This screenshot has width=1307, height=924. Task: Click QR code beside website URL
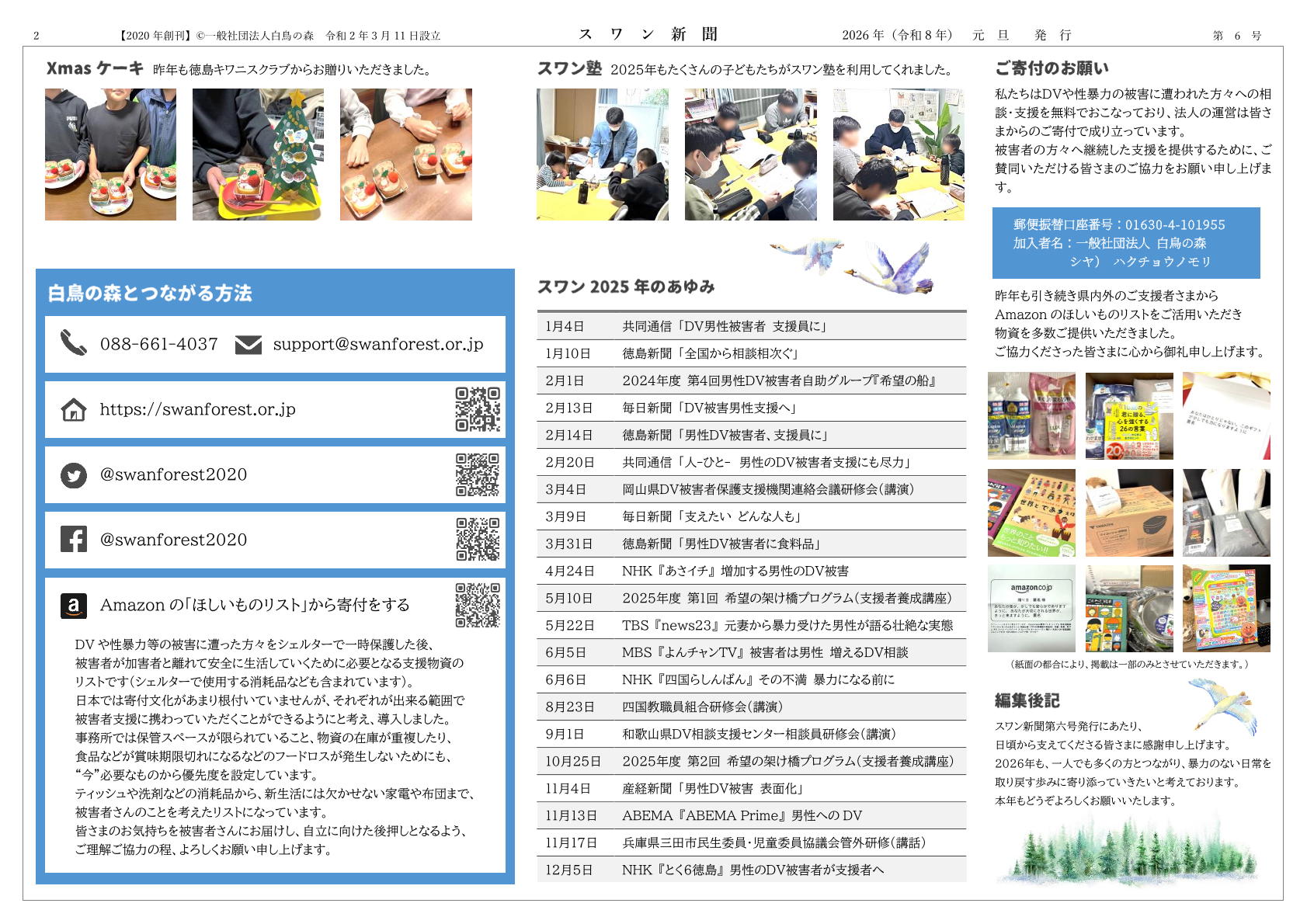(x=478, y=409)
